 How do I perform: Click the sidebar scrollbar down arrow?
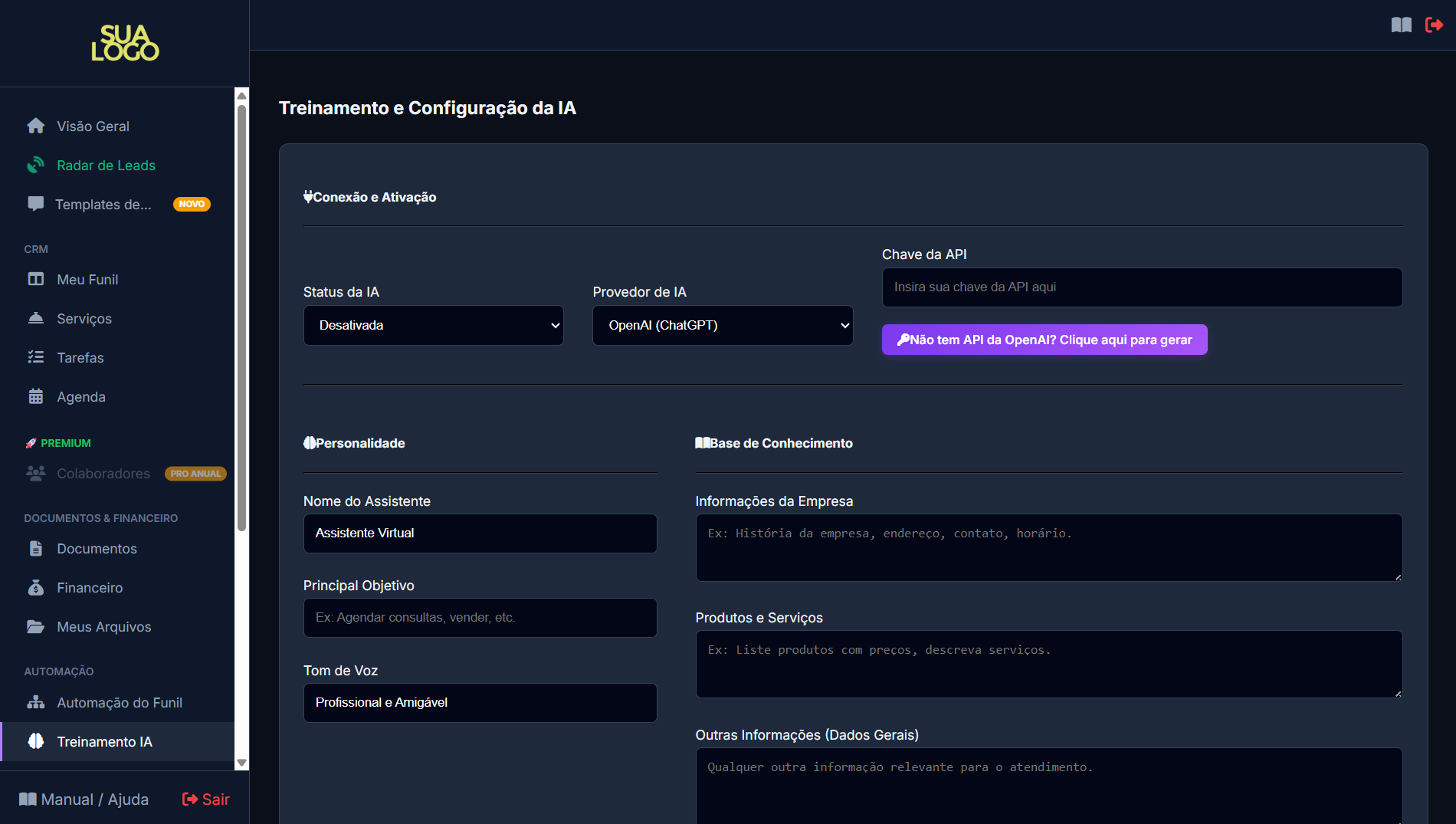click(241, 763)
